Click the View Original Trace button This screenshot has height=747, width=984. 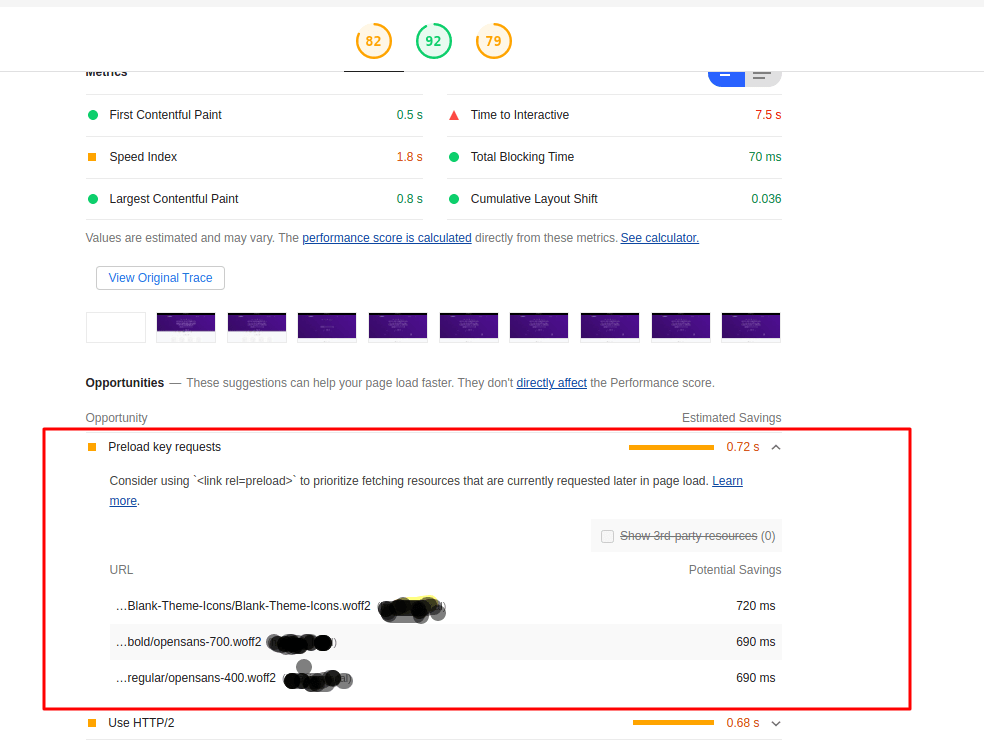pyautogui.click(x=159, y=277)
